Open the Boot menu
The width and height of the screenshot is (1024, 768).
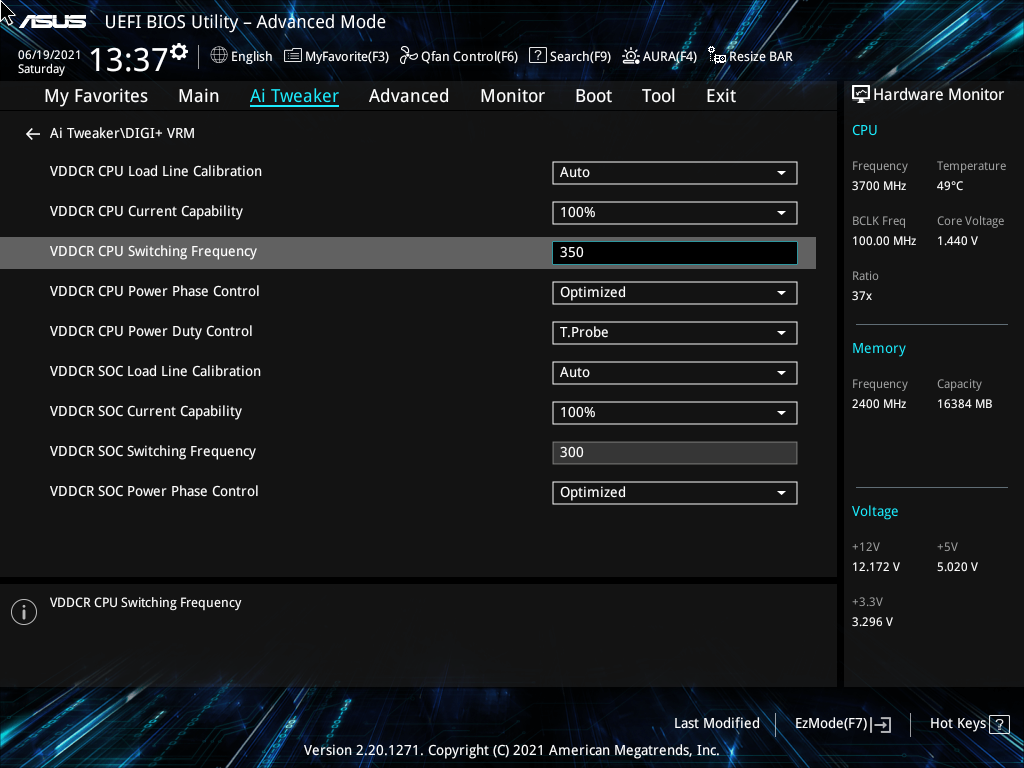[593, 95]
